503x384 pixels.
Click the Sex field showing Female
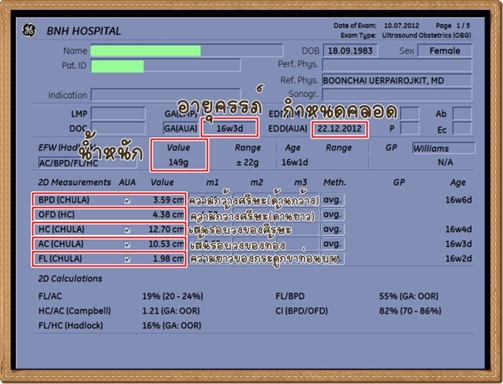(445, 51)
